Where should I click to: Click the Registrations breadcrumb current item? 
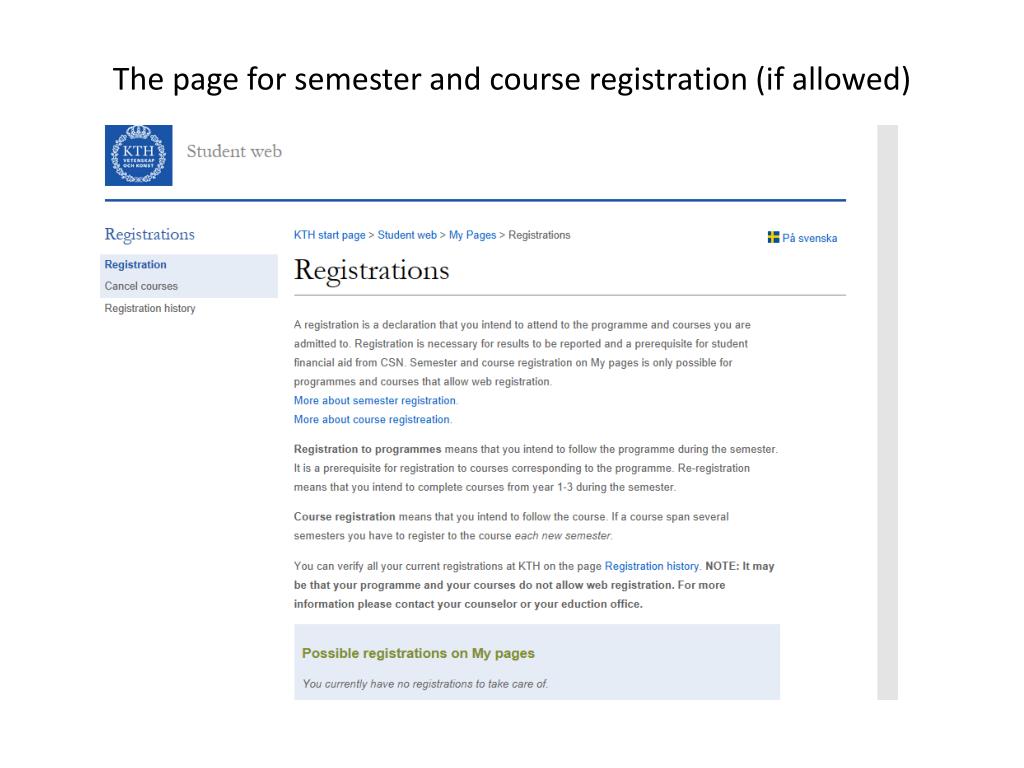point(539,235)
